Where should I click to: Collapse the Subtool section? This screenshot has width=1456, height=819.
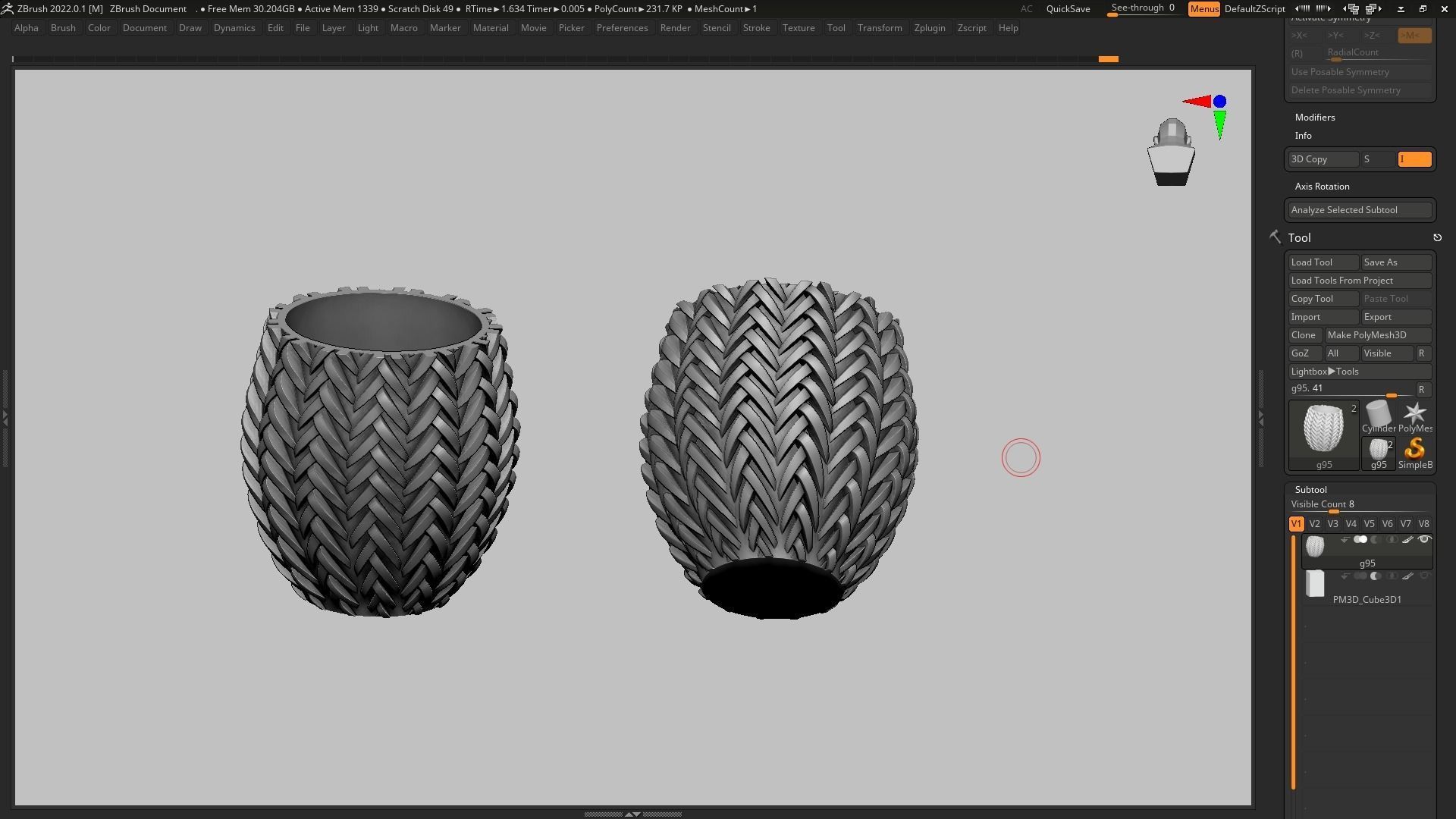coord(1310,490)
